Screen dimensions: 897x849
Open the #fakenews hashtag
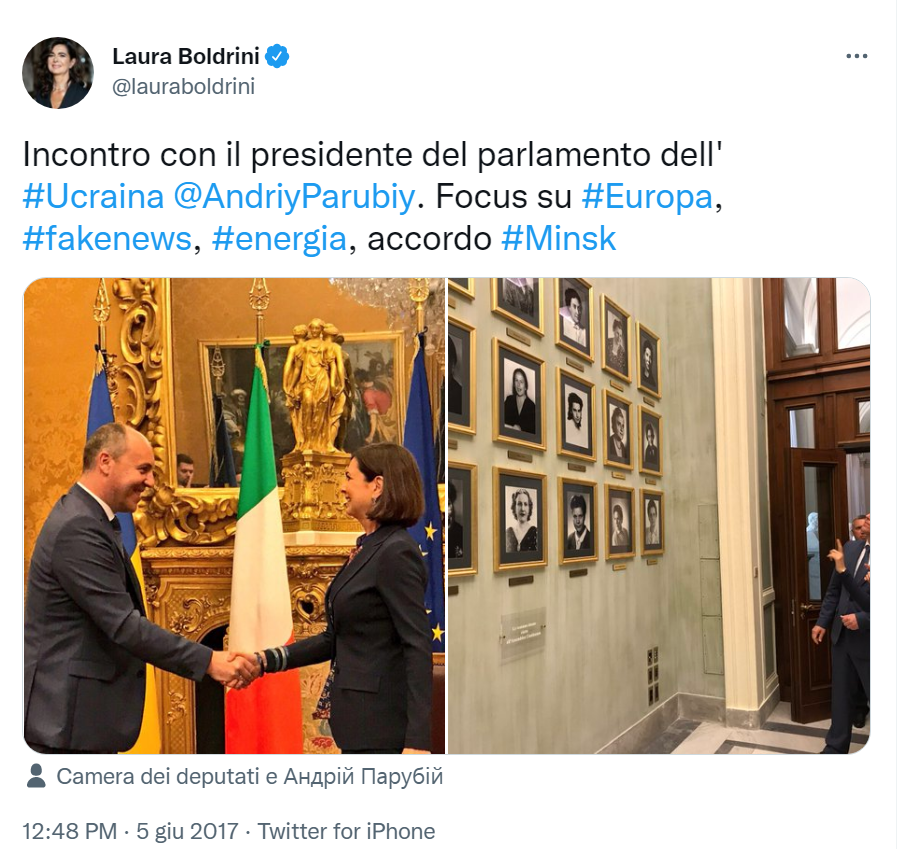point(106,239)
